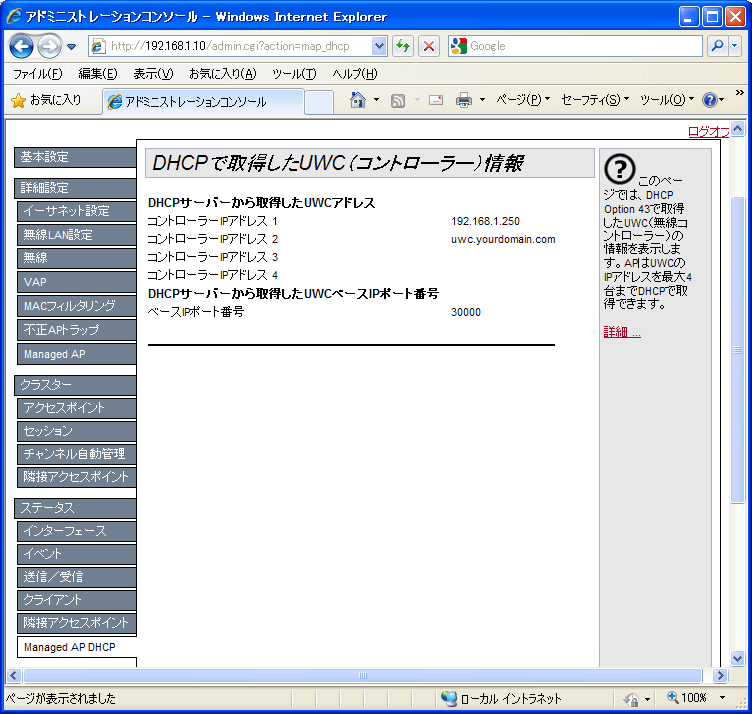
Task: Show more command bar items chevron
Action: click(x=740, y=92)
